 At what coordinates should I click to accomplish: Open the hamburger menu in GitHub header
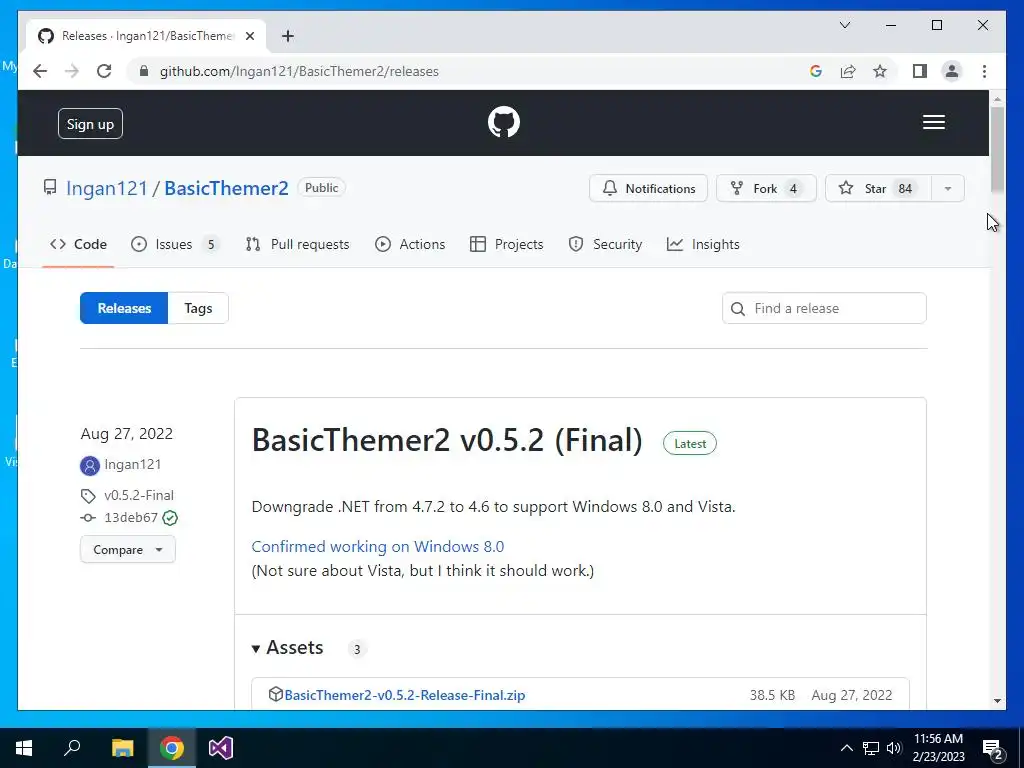tap(933, 122)
